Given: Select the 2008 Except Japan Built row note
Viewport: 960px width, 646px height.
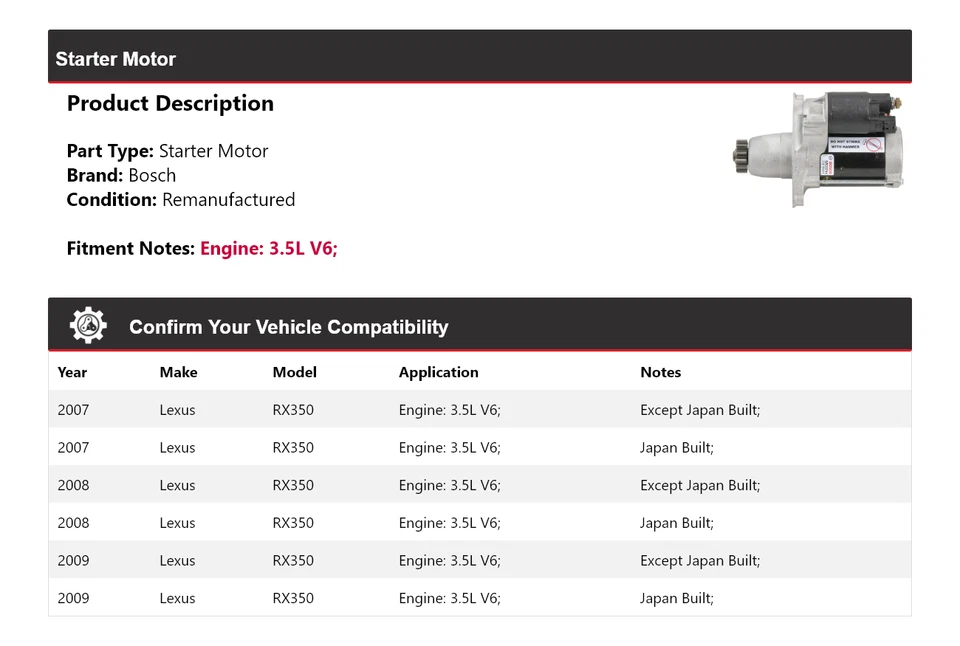Looking at the screenshot, I should pyautogui.click(x=700, y=485).
